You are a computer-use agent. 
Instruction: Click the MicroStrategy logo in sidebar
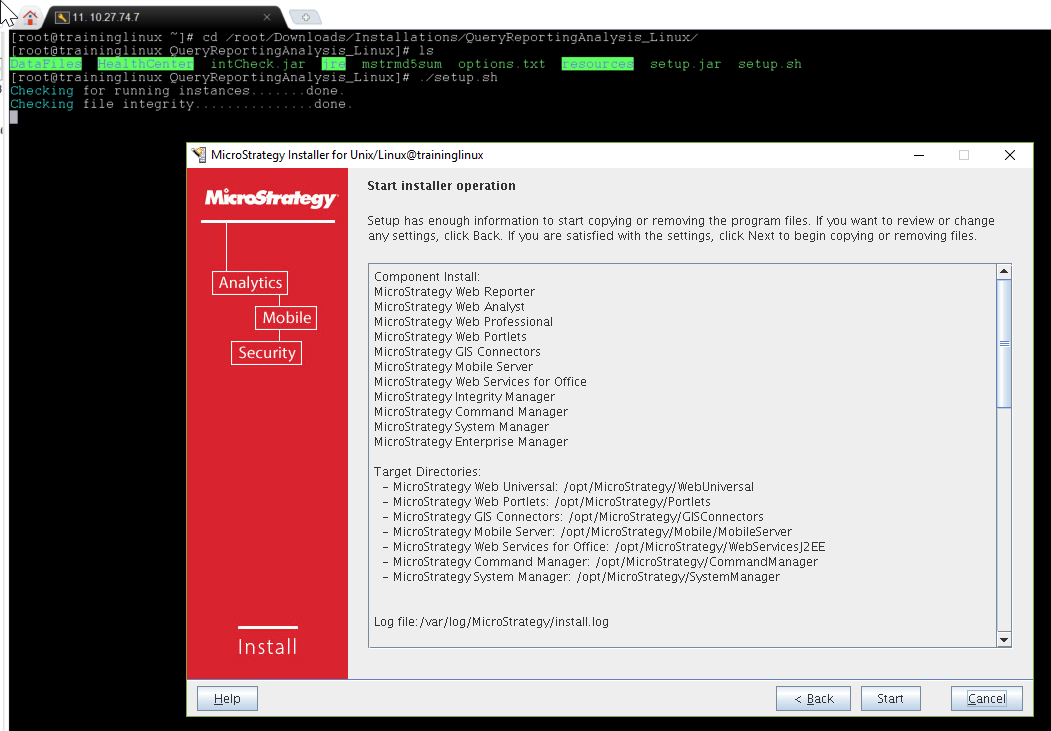(x=270, y=199)
